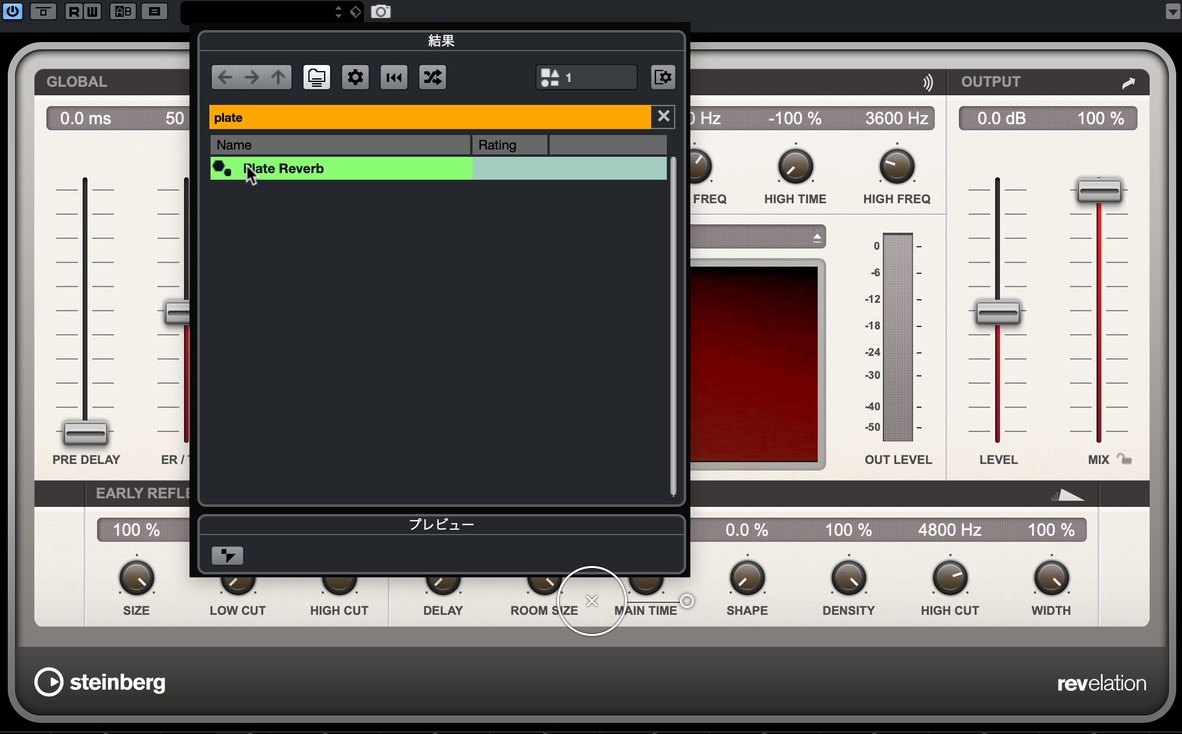Click the 0.0 ms pre delay value
The image size is (1182, 734).
pyautogui.click(x=86, y=118)
